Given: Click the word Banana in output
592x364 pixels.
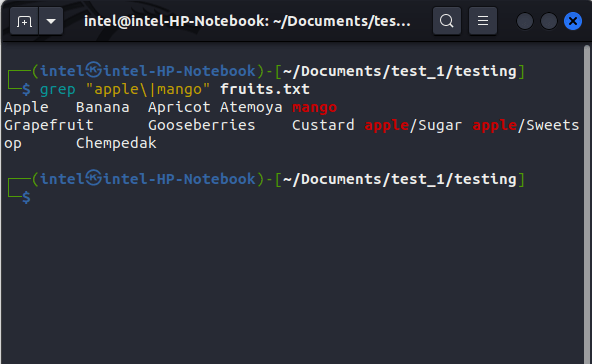Looking at the screenshot, I should [103, 107].
